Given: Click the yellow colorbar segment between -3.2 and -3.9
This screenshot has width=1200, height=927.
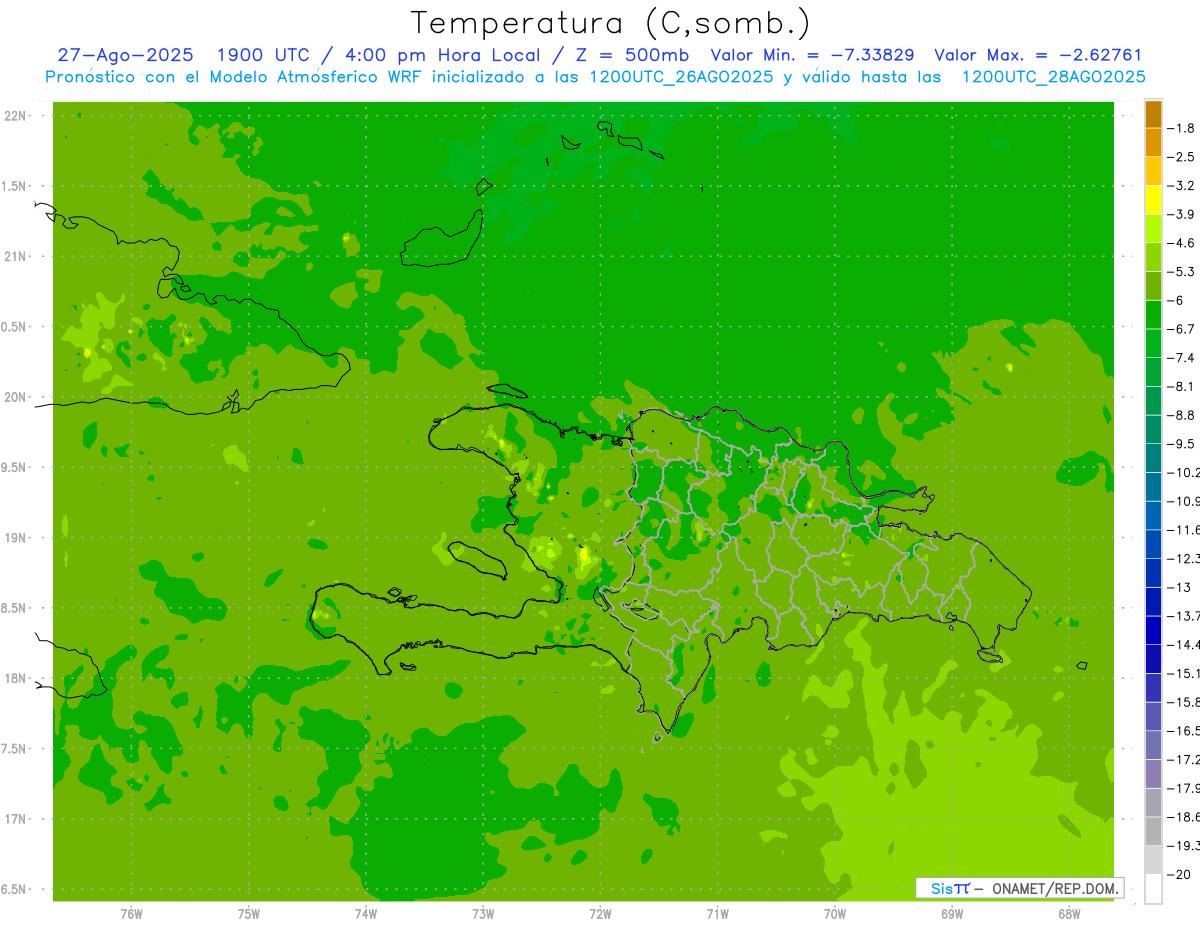Looking at the screenshot, I should (x=1153, y=200).
